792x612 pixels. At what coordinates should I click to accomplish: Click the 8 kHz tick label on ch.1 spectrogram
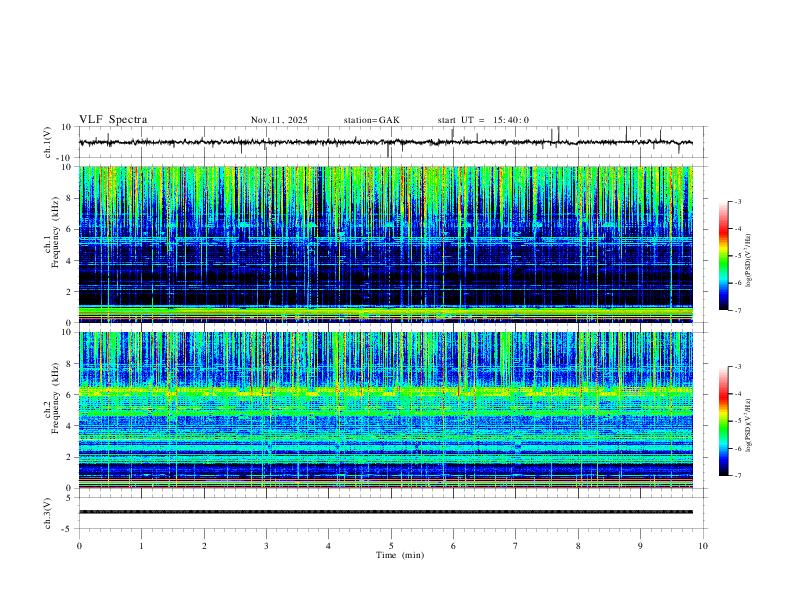coord(69,198)
